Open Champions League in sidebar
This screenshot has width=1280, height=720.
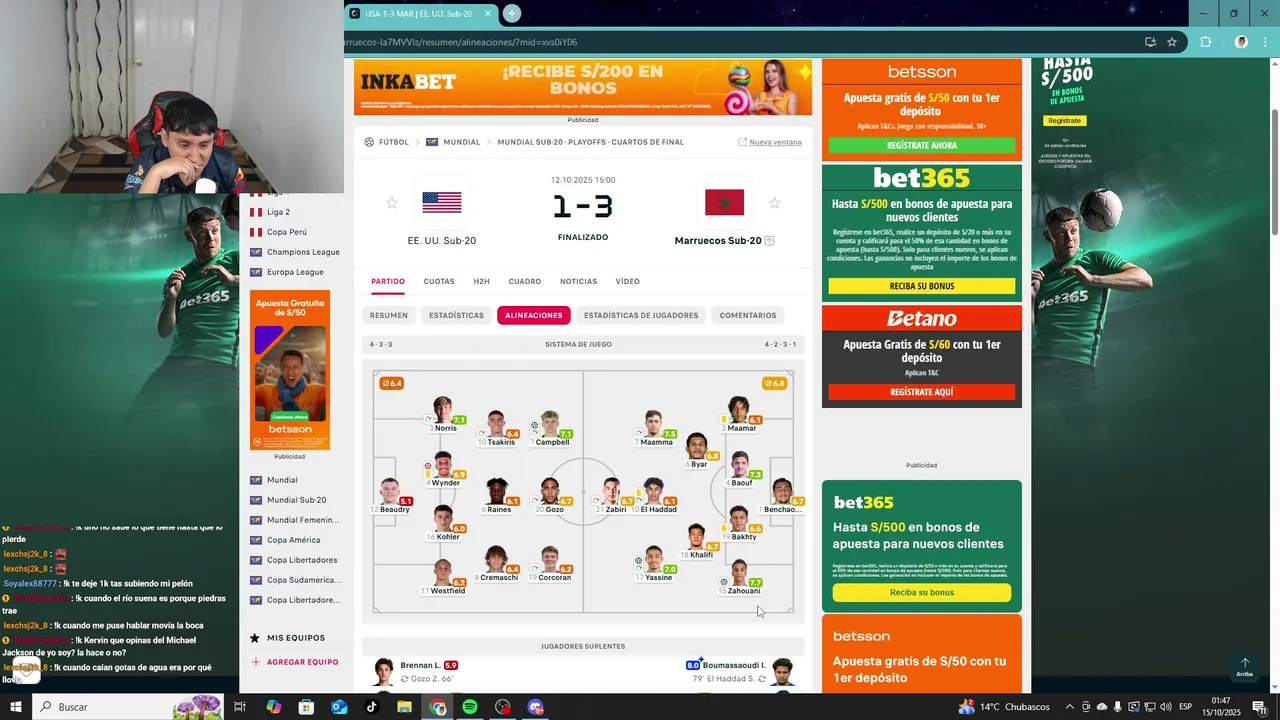tap(303, 252)
